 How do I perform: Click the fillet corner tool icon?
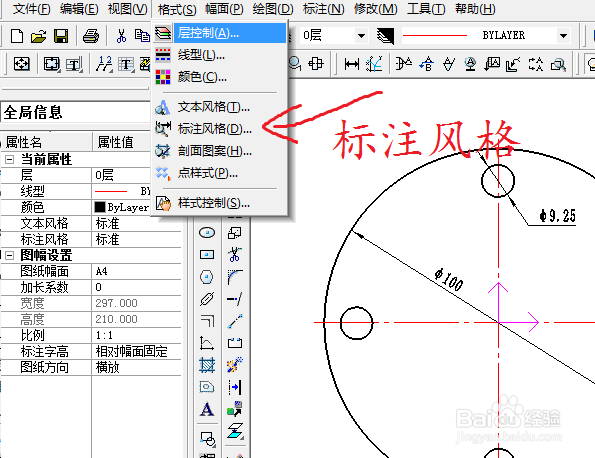(x=235, y=277)
